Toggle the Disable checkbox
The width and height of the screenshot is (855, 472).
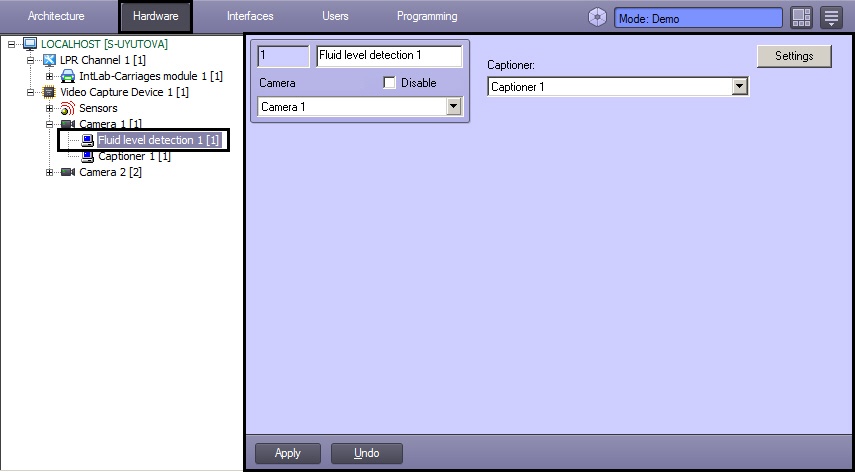click(389, 83)
